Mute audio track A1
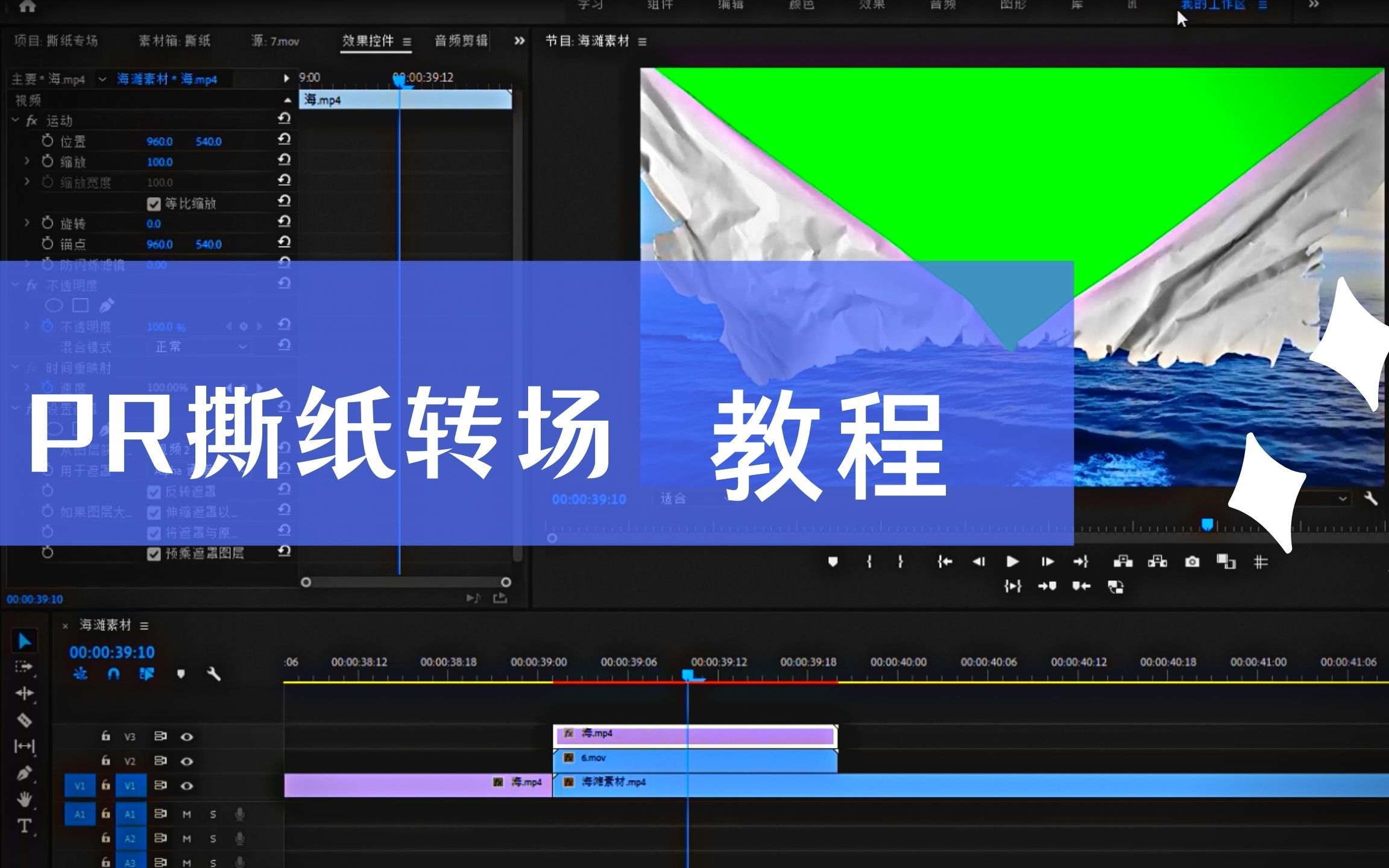 pyautogui.click(x=187, y=814)
